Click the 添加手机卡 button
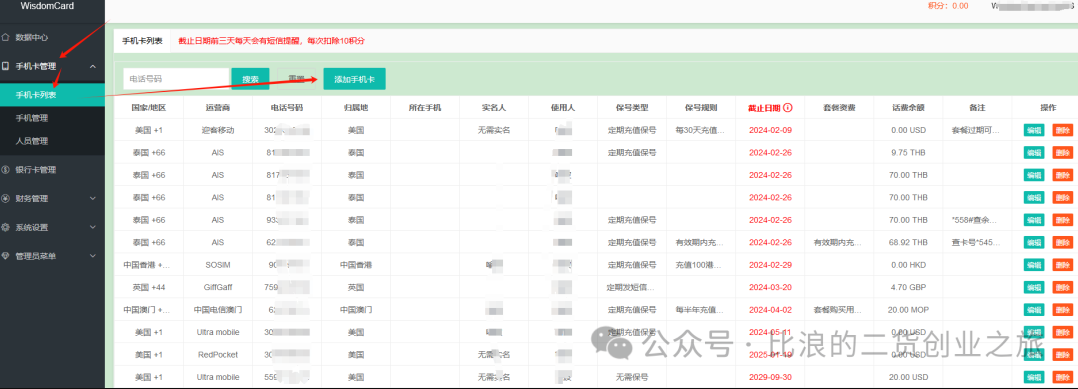The height and width of the screenshot is (389, 1078). [354, 79]
